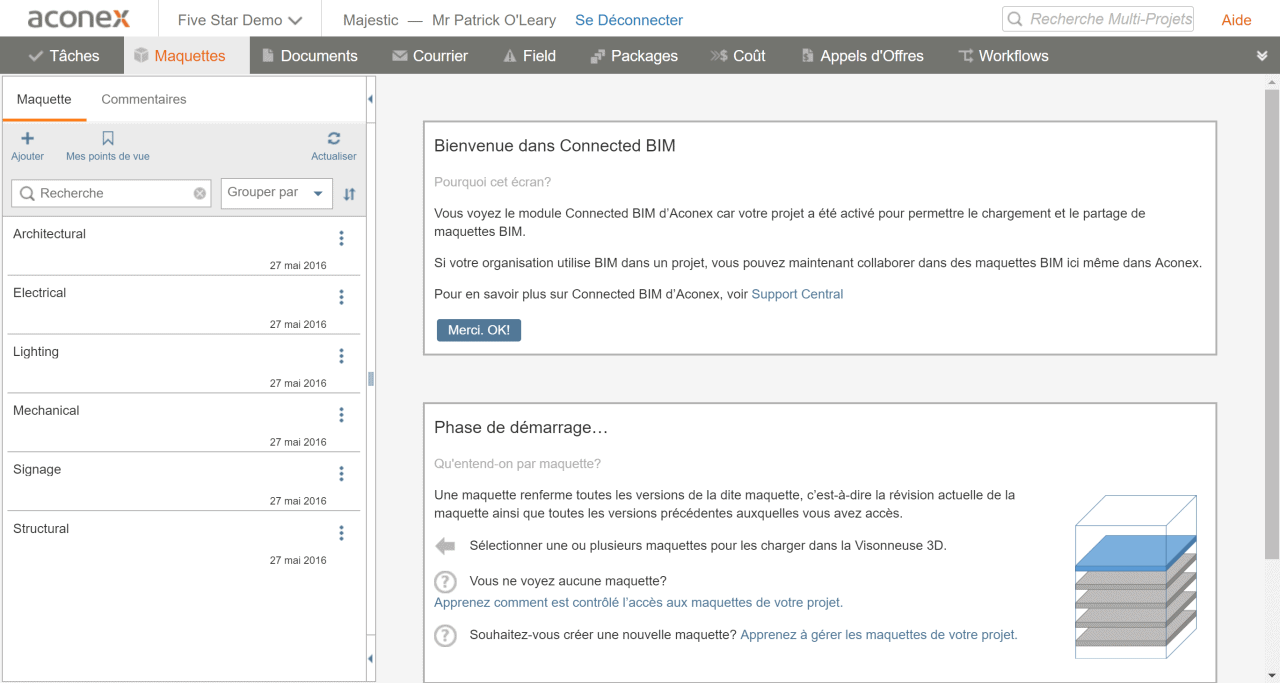Open the Grouper par dropdown
The image size is (1280, 683).
coord(275,193)
